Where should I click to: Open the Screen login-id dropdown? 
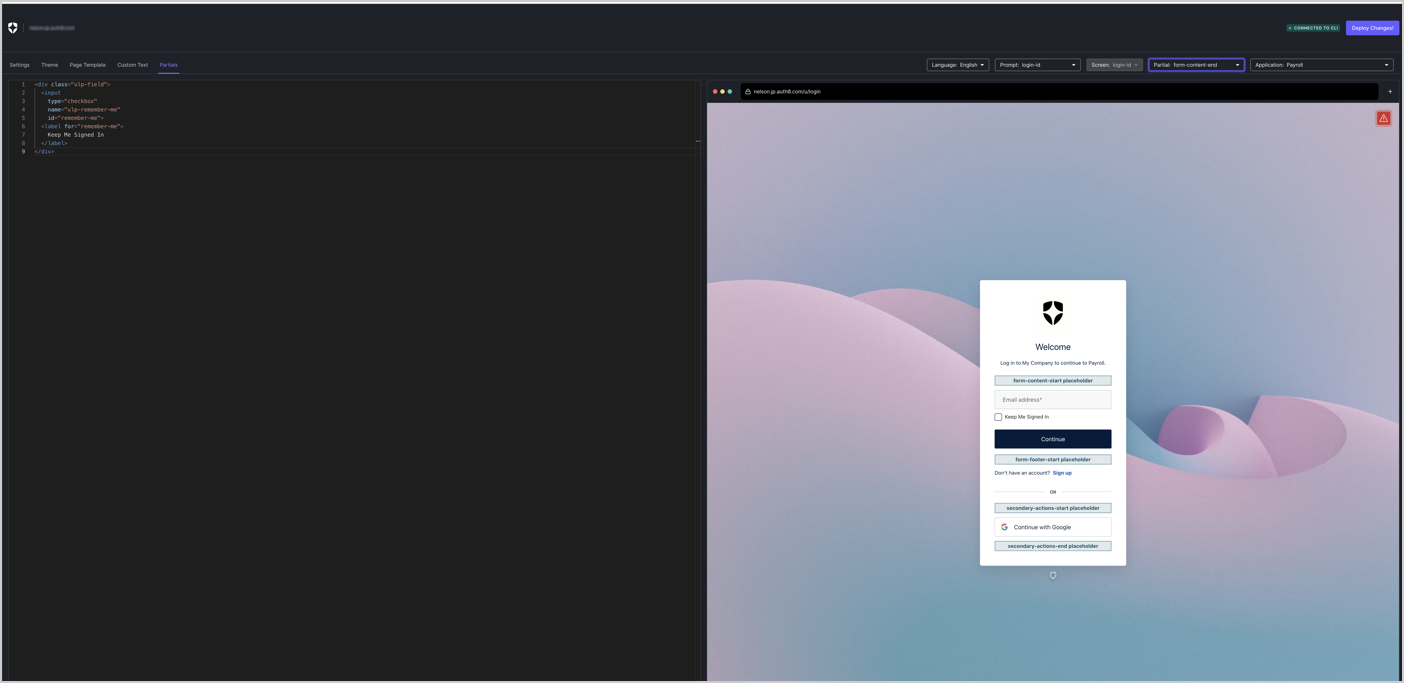coord(1115,65)
